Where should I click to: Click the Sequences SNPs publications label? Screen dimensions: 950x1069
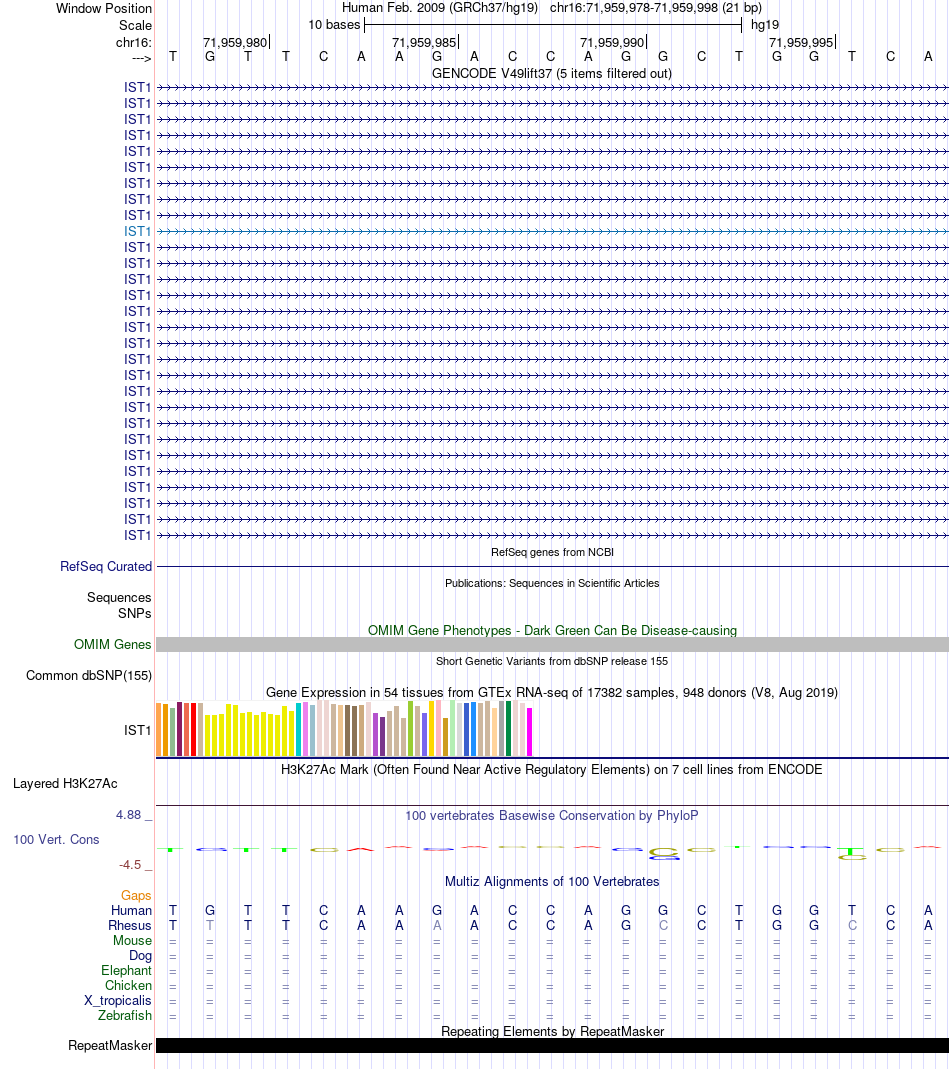pos(119,605)
